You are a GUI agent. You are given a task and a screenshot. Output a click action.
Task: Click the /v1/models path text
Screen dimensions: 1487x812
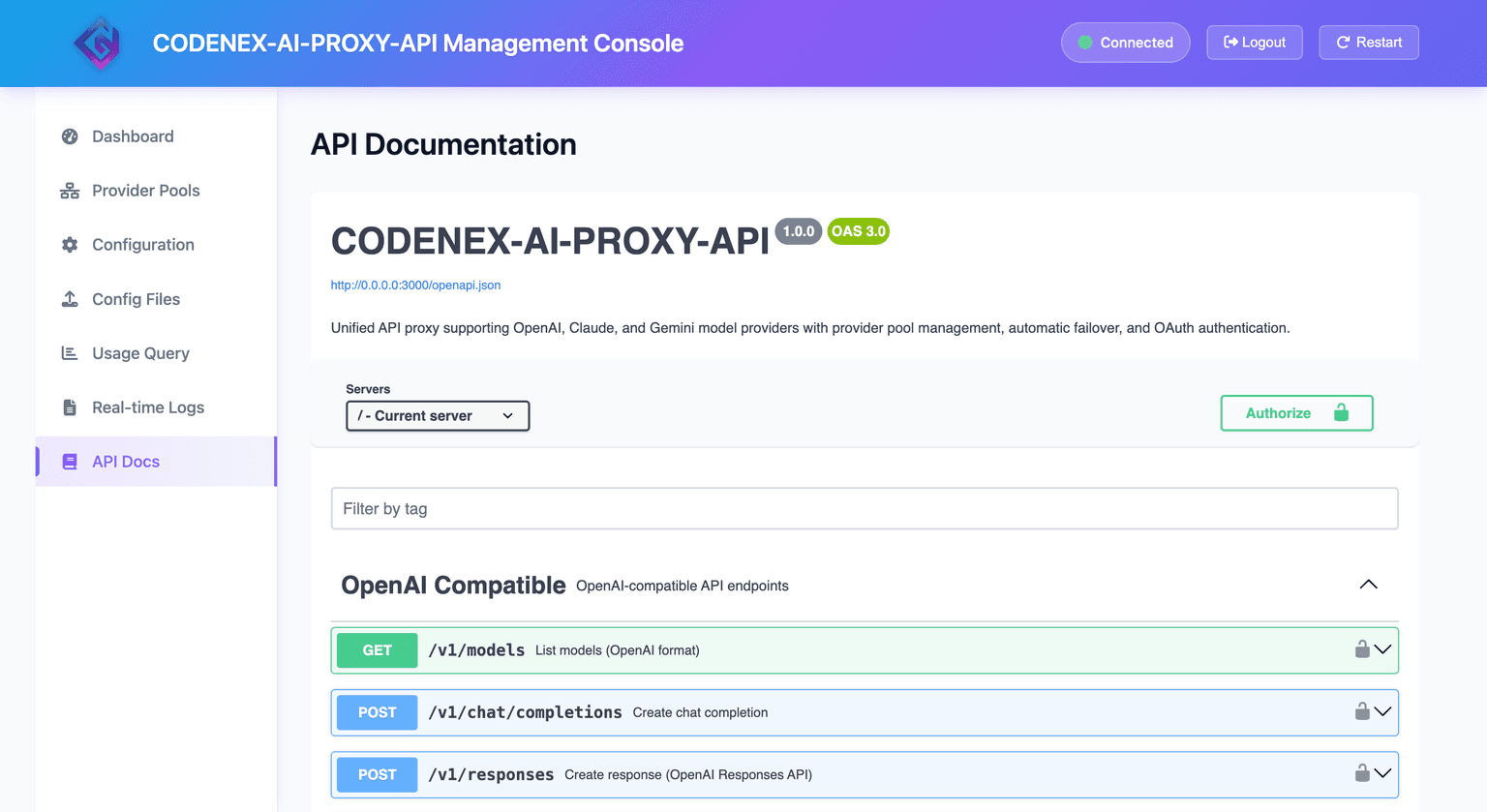click(x=476, y=650)
